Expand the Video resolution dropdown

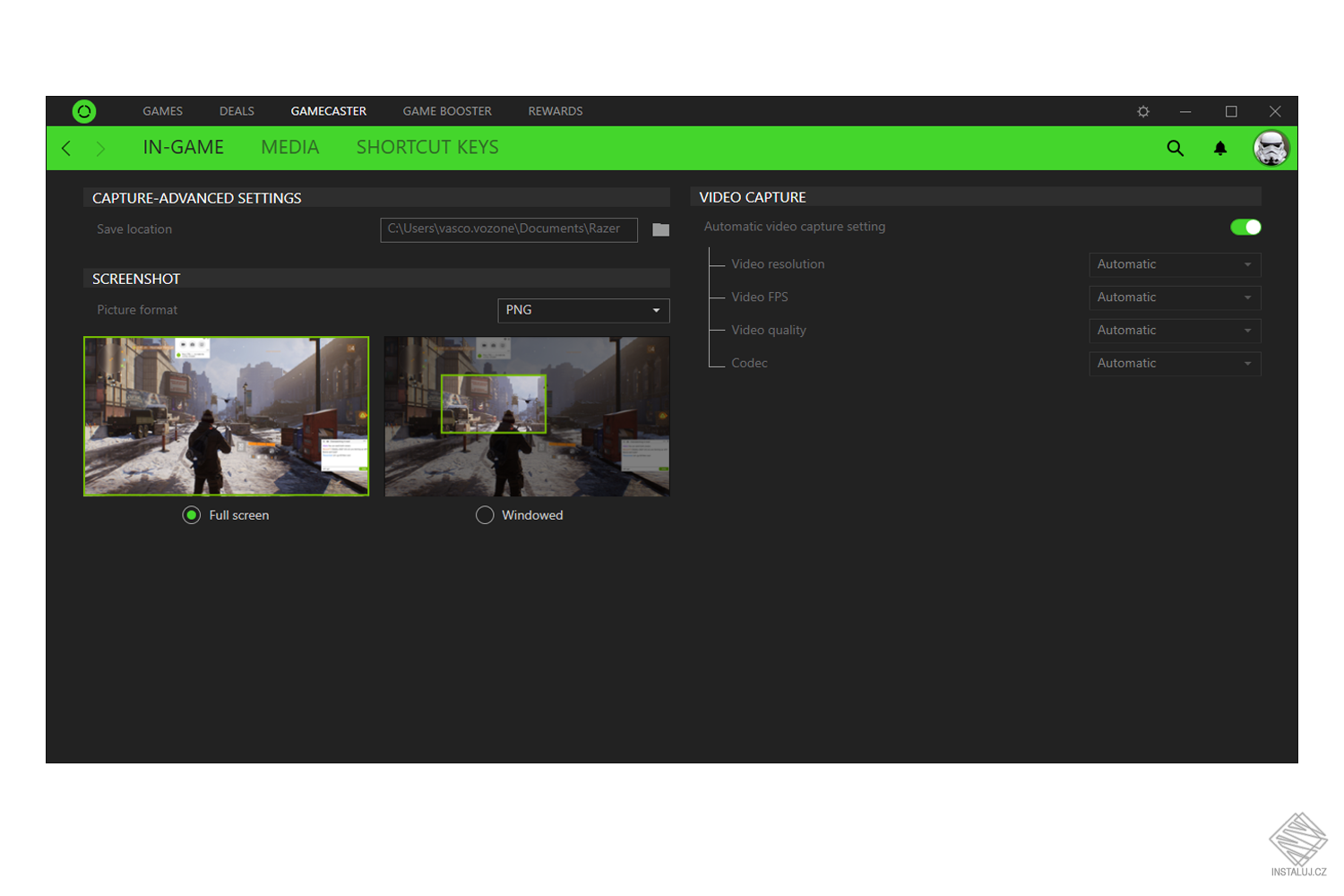tap(1175, 264)
